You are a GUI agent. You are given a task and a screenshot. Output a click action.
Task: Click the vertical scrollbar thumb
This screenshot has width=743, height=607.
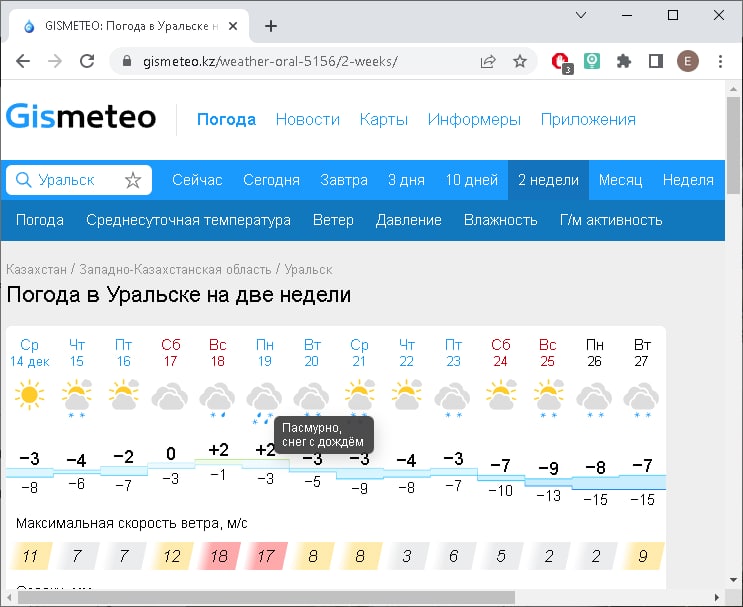(x=734, y=145)
